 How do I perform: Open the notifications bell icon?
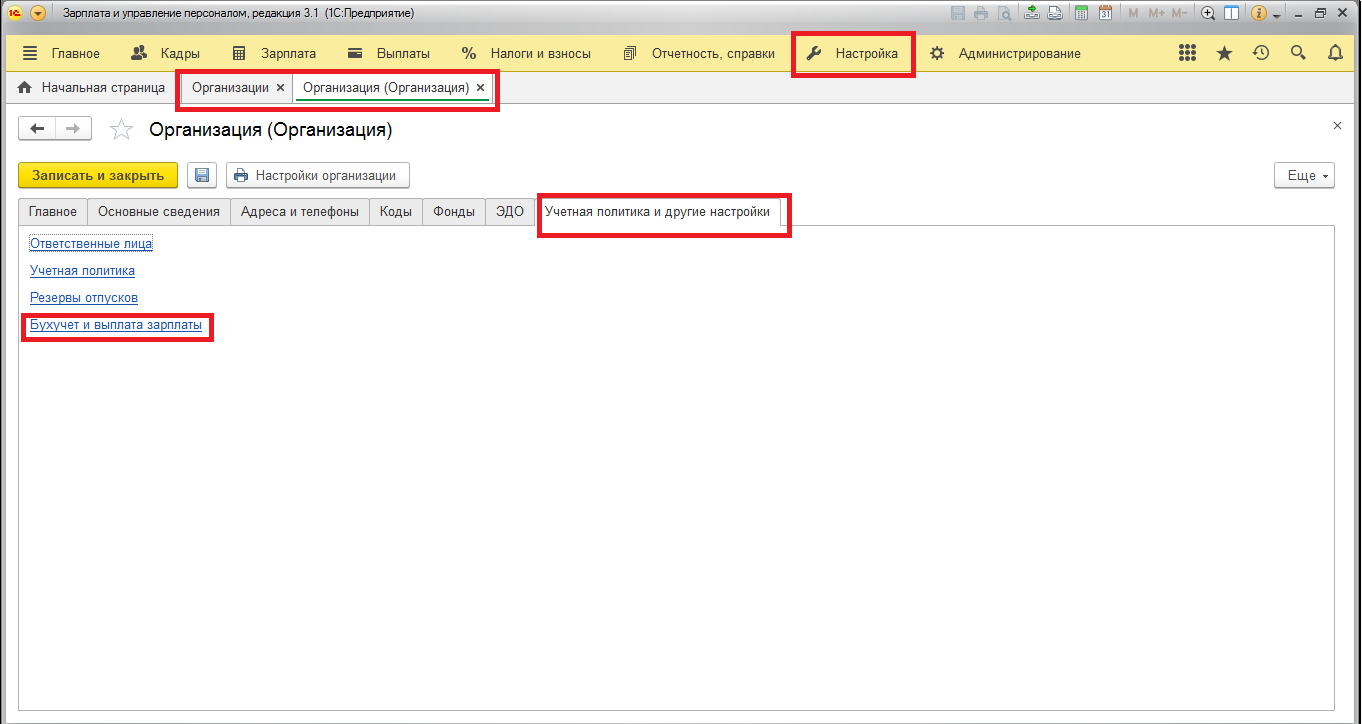[1335, 53]
